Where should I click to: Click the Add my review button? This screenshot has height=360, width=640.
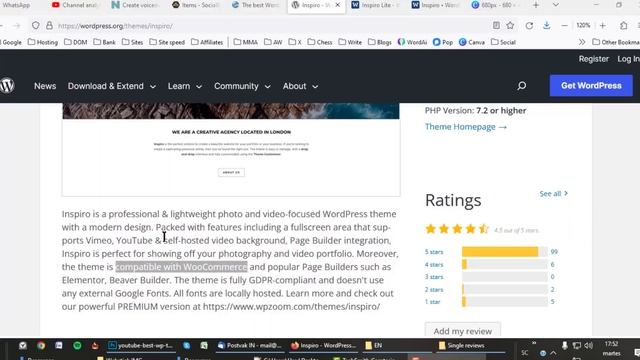(x=462, y=331)
